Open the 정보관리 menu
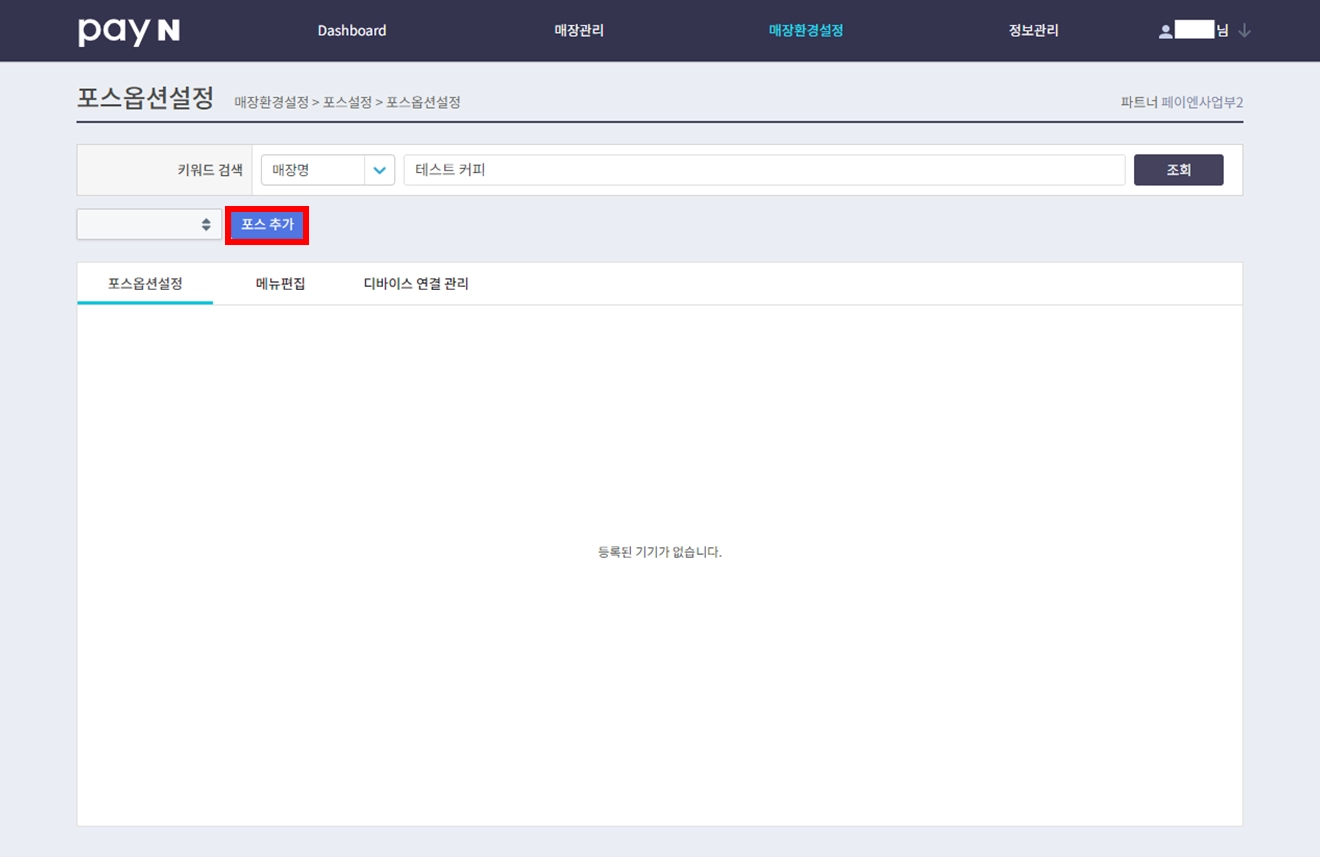The height and width of the screenshot is (857, 1320). [x=1033, y=31]
